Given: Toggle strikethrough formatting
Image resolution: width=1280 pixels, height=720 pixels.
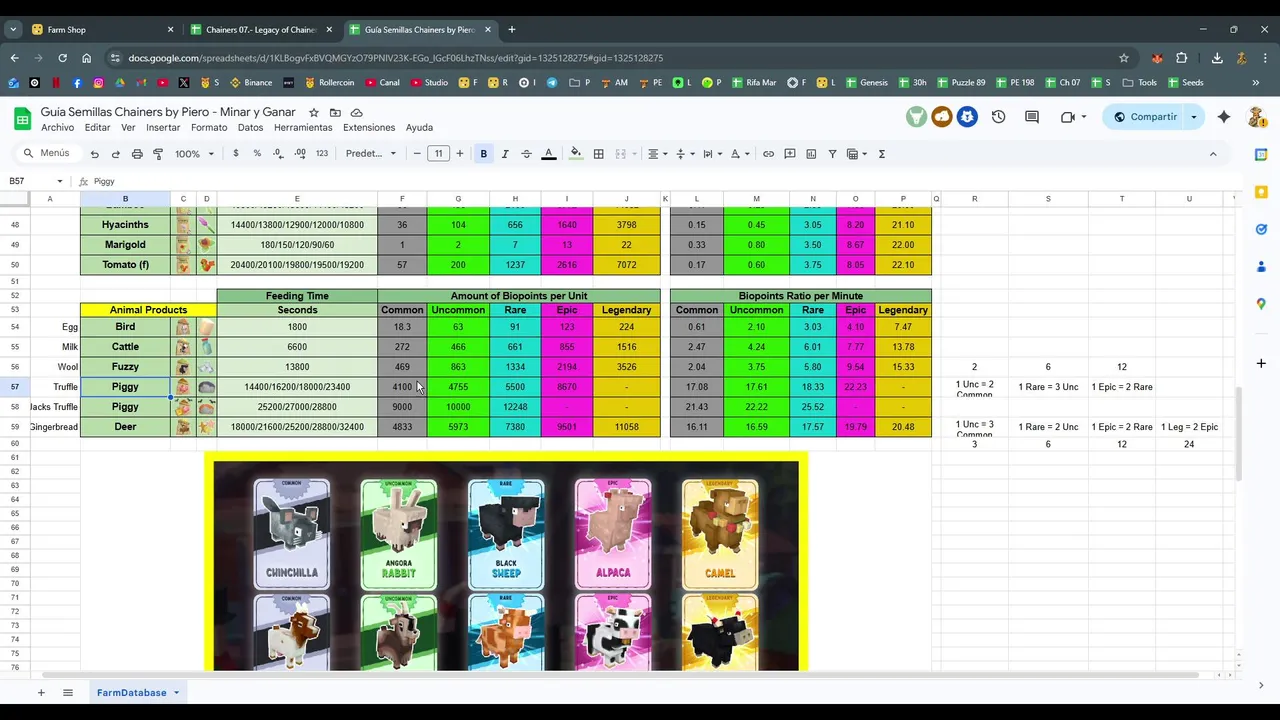Looking at the screenshot, I should [x=526, y=154].
